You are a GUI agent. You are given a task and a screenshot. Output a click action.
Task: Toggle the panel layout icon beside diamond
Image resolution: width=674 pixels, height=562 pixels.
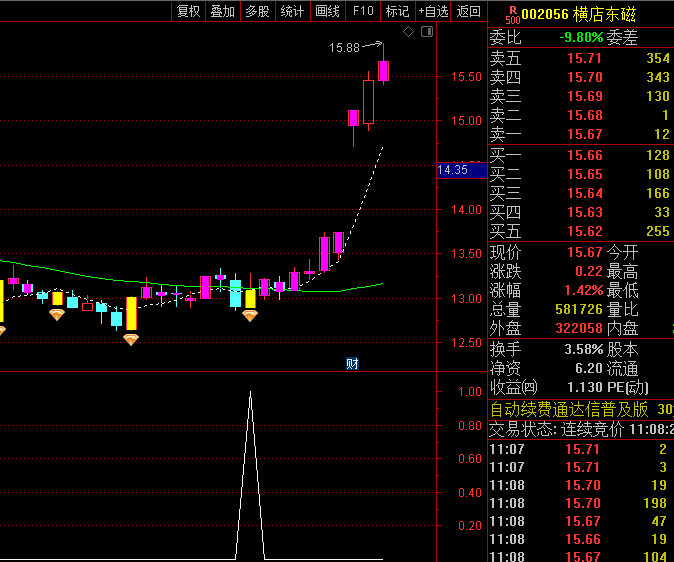point(426,33)
